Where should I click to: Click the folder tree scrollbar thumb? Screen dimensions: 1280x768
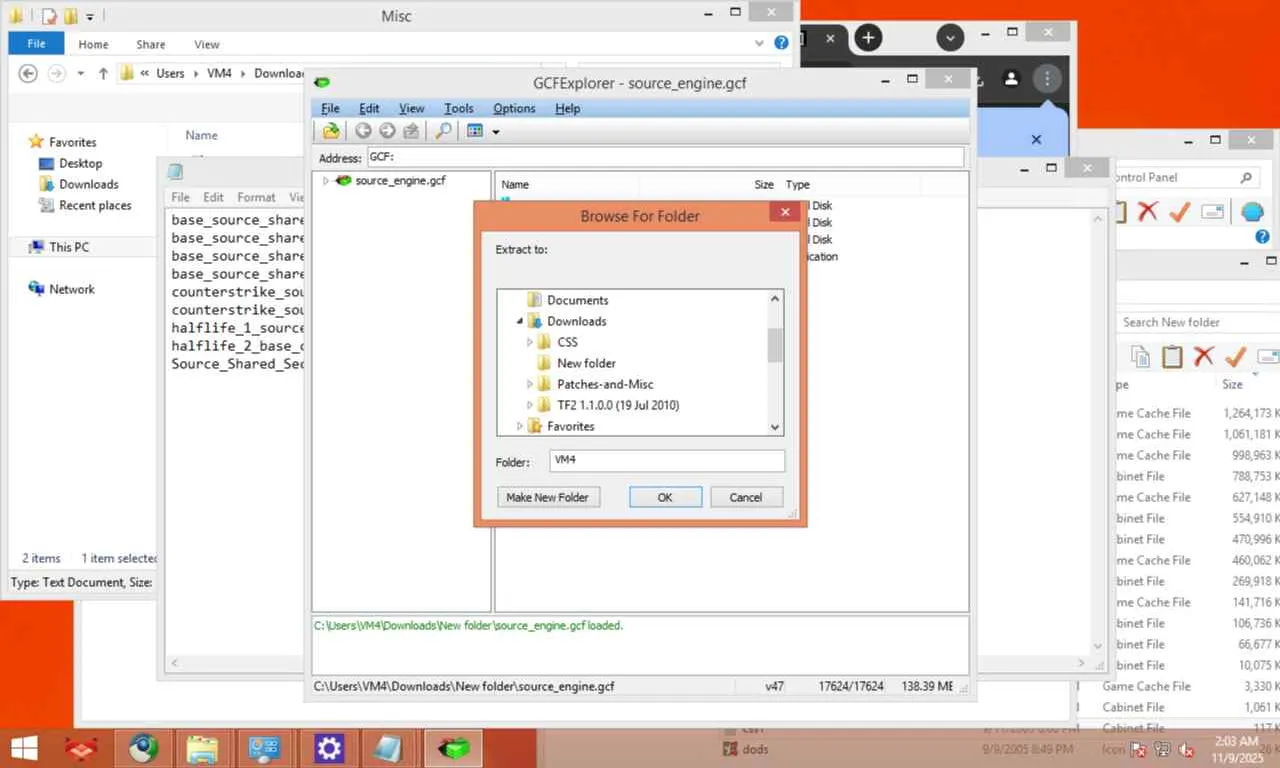point(775,344)
